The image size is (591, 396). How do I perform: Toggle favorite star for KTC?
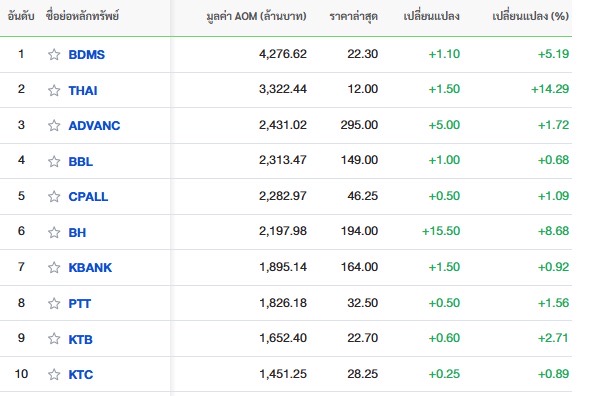click(x=54, y=374)
